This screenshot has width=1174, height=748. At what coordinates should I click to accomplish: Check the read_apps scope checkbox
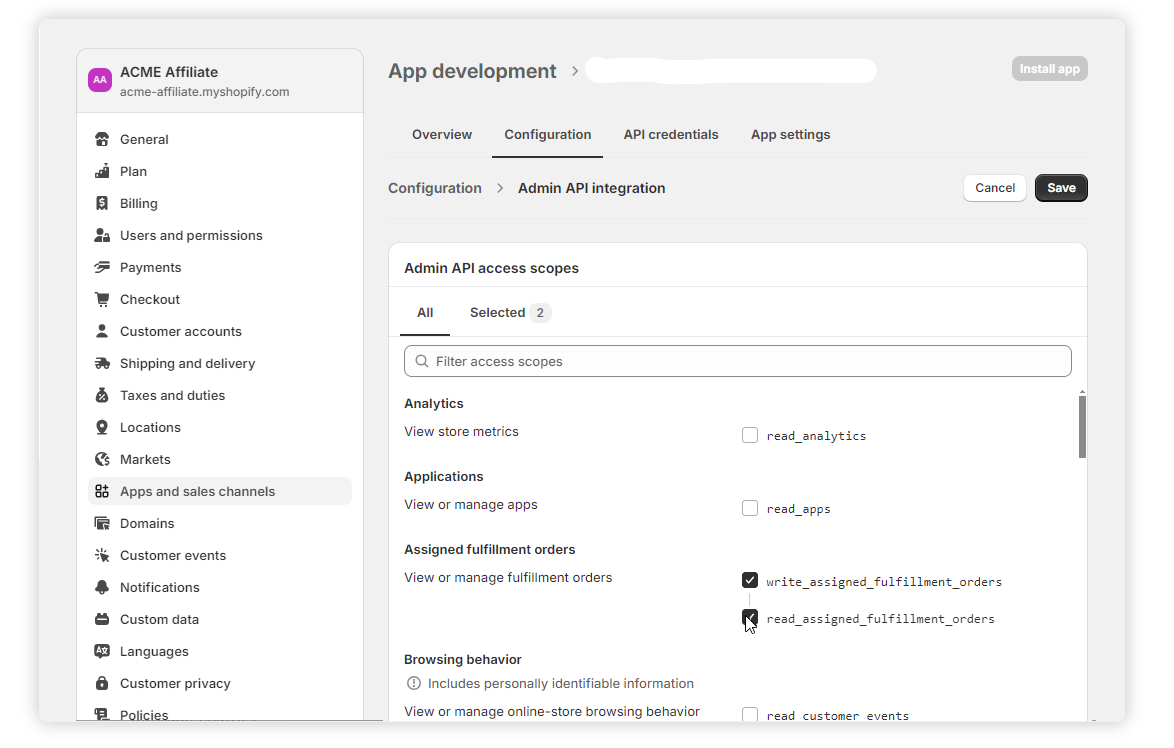[750, 509]
